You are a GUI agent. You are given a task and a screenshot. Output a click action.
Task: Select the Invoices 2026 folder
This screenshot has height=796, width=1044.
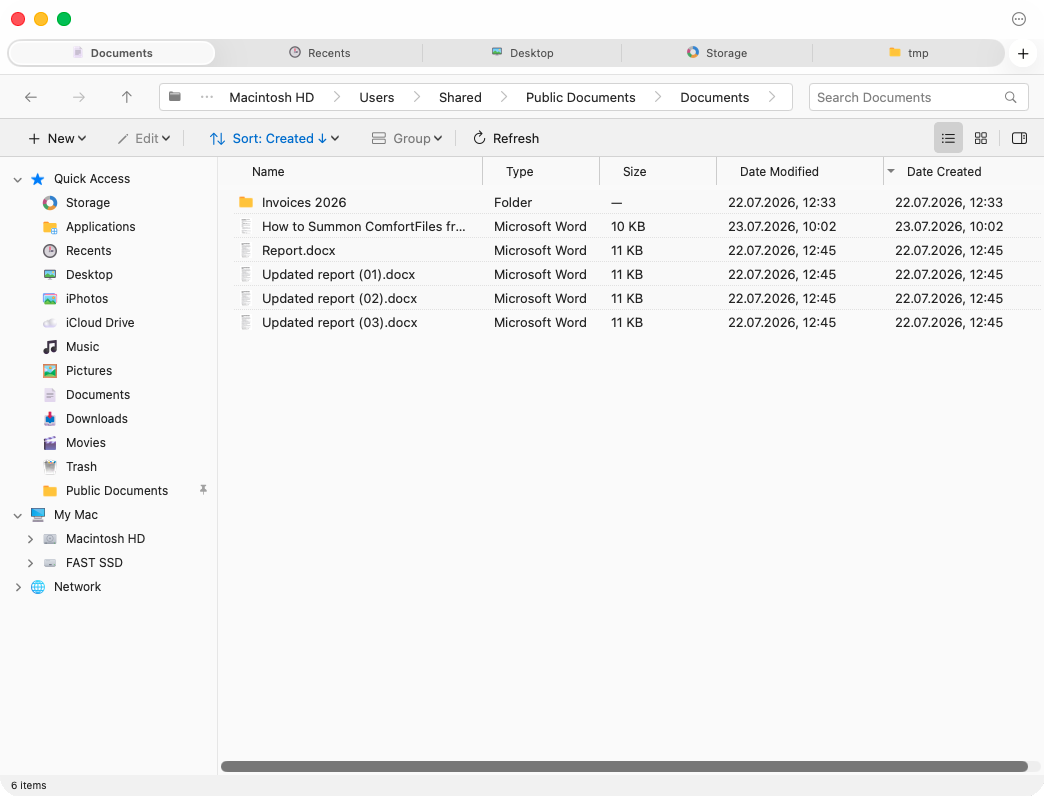(637, 202)
